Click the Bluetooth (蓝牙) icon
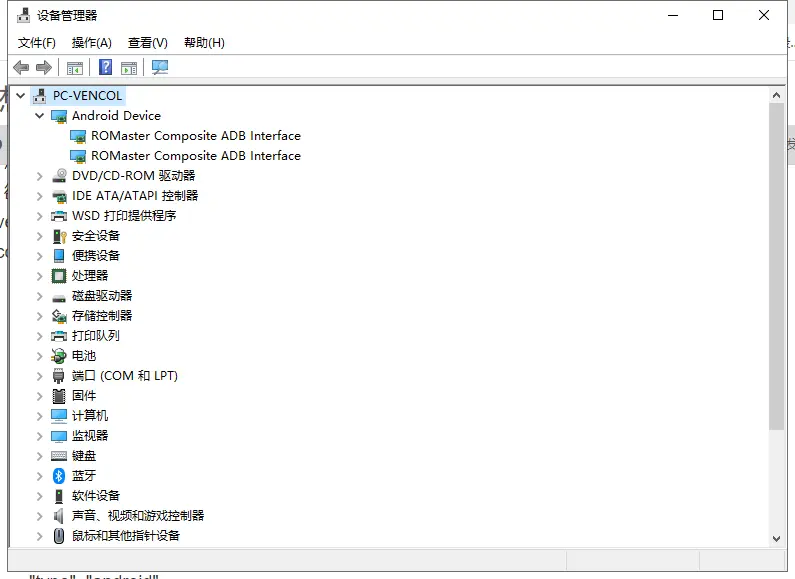This screenshot has width=795, height=579. click(x=59, y=476)
